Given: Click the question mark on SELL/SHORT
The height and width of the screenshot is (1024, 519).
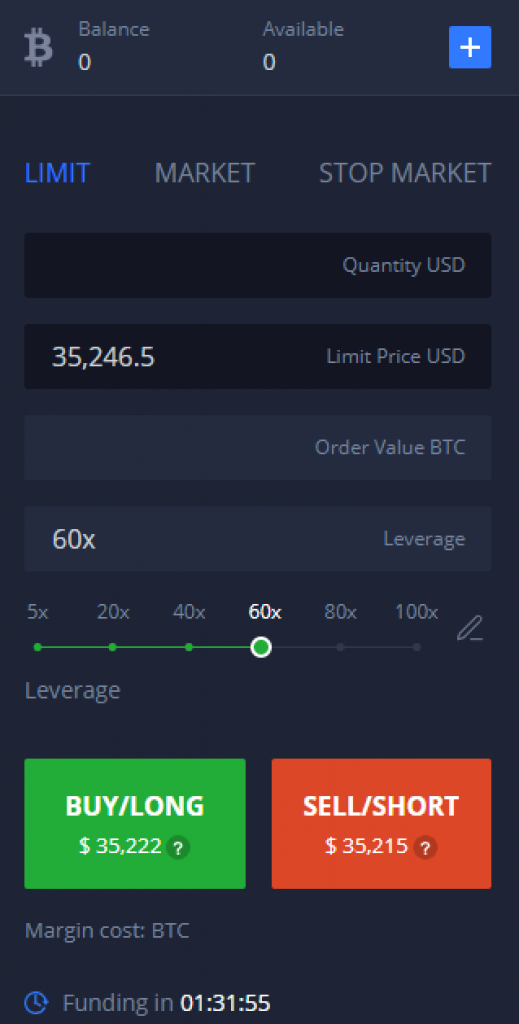Looking at the screenshot, I should 425,848.
